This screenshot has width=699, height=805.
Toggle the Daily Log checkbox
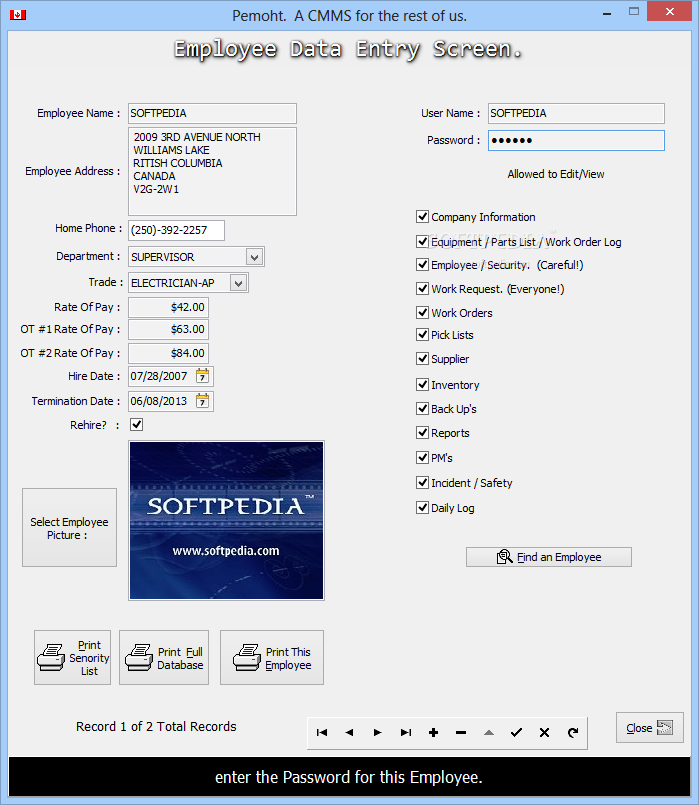pos(422,508)
